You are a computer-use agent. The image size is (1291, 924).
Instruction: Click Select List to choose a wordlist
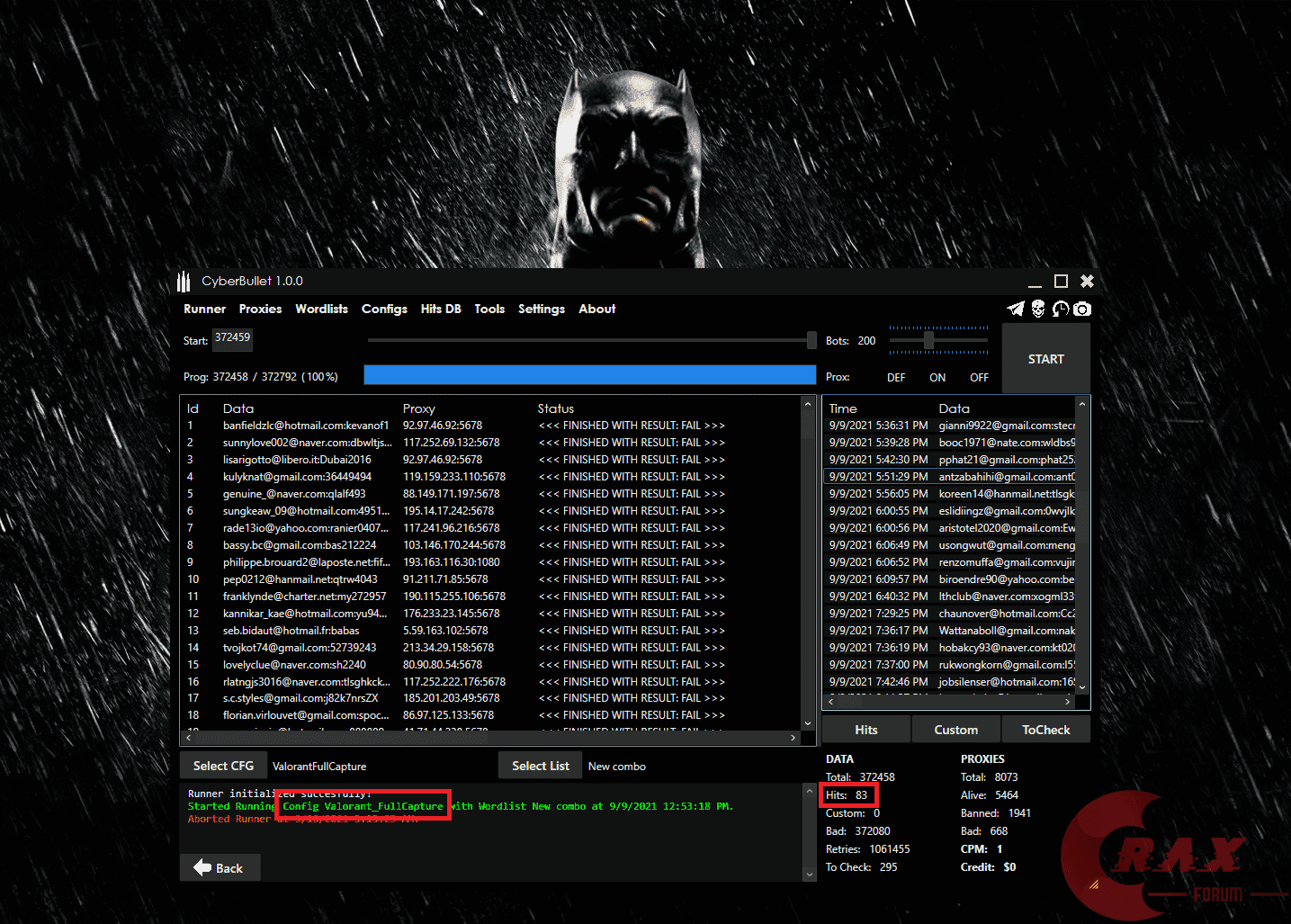(x=540, y=765)
